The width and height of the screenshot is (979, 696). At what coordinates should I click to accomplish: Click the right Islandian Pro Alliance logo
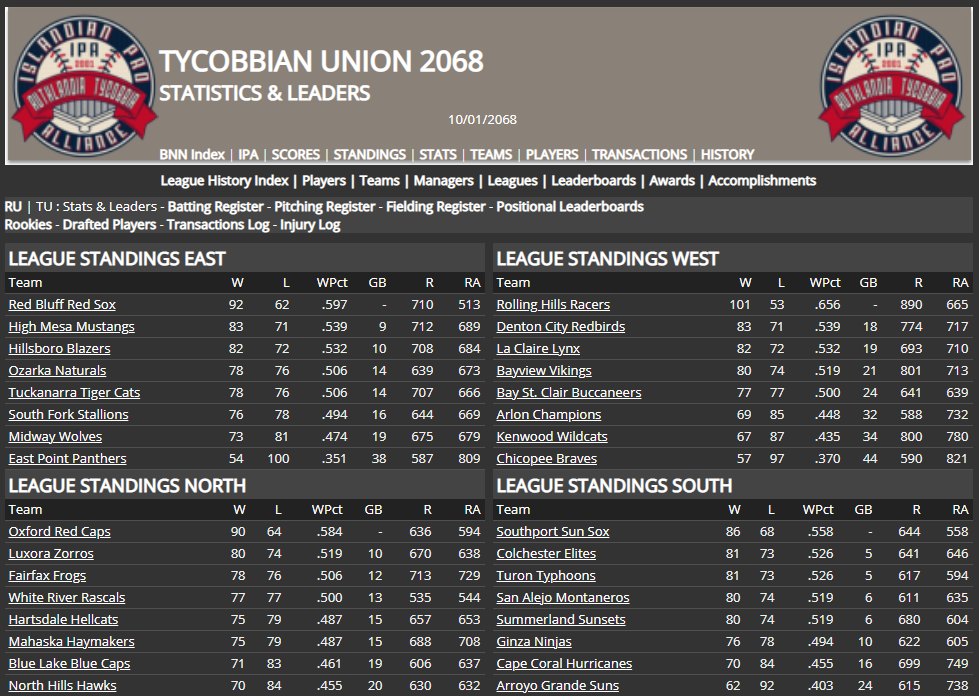coord(893,85)
